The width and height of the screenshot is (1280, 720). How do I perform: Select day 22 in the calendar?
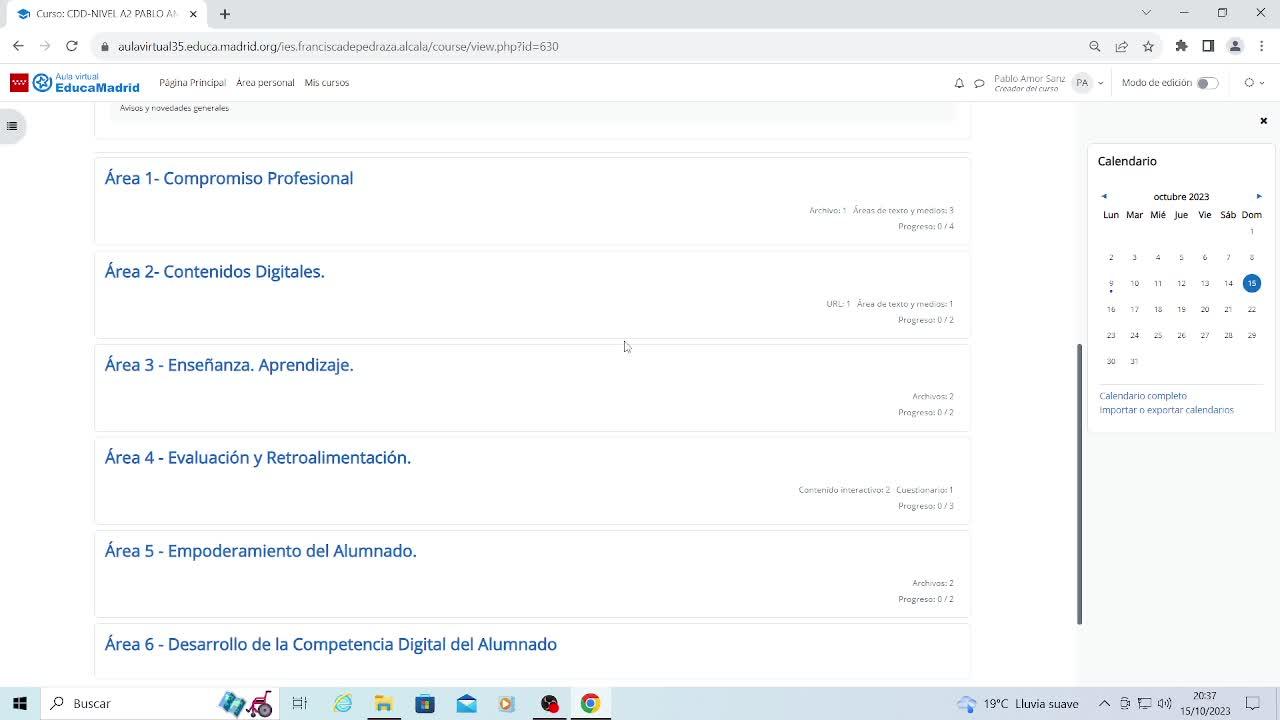[x=1251, y=309]
